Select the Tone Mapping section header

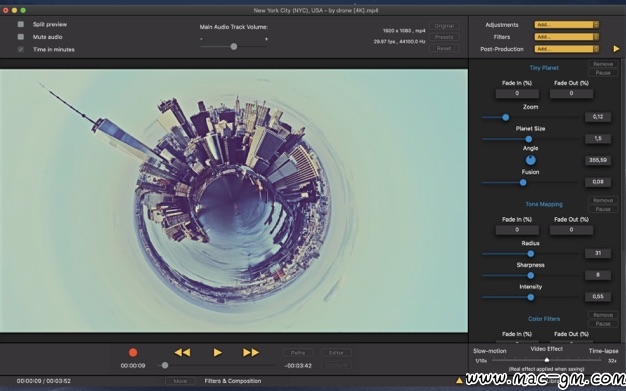click(x=544, y=204)
